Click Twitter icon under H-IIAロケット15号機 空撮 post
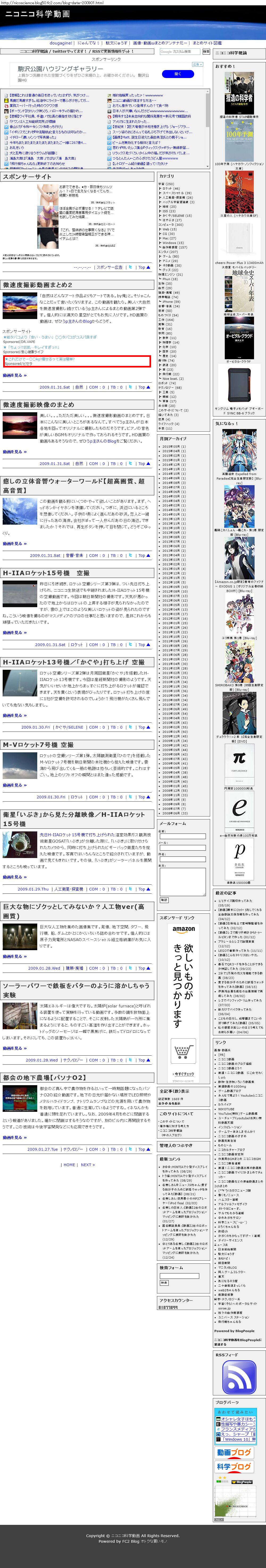This screenshot has height=1568, width=266. coord(130,645)
